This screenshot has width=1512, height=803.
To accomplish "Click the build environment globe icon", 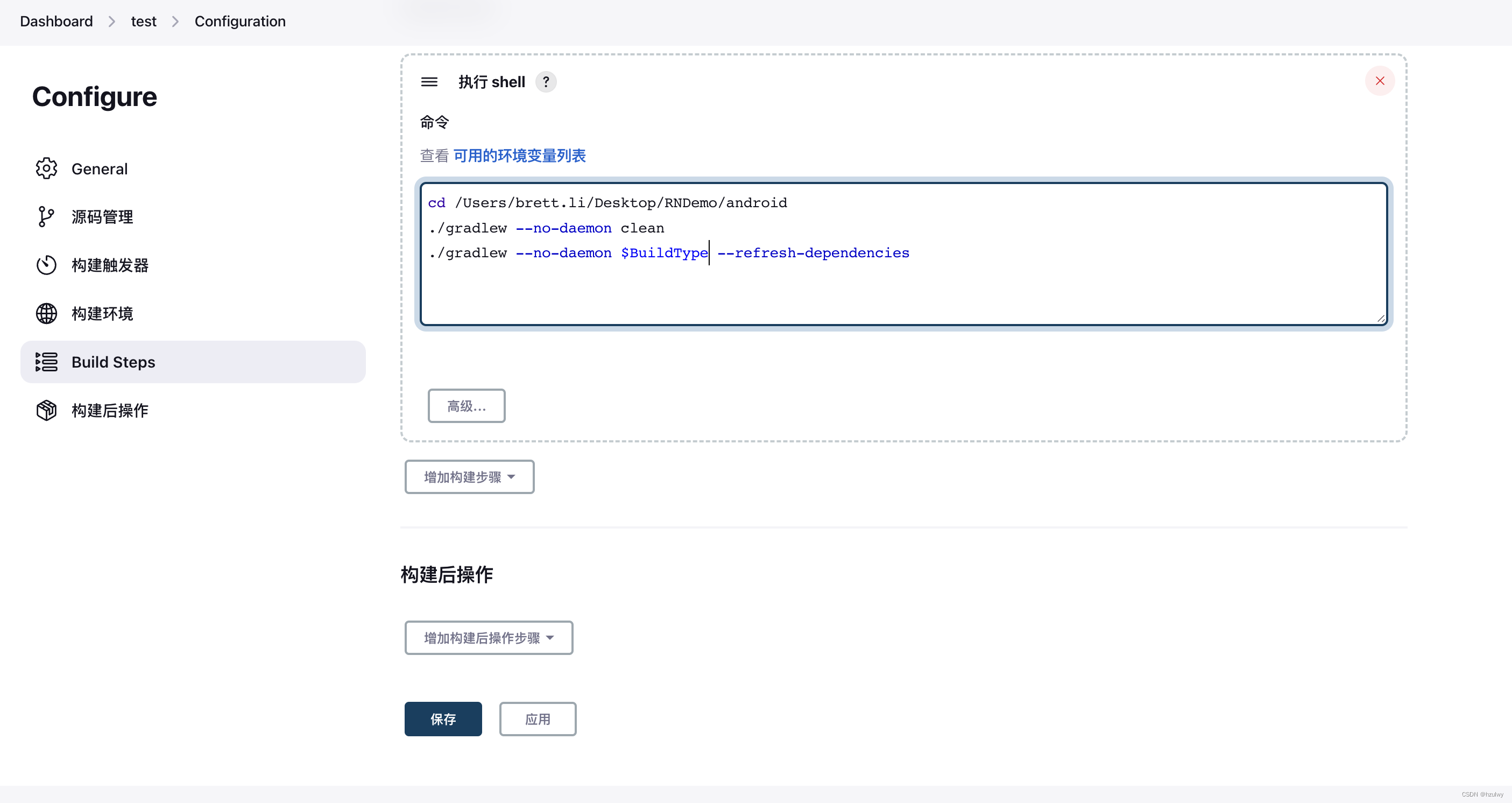I will point(46,313).
